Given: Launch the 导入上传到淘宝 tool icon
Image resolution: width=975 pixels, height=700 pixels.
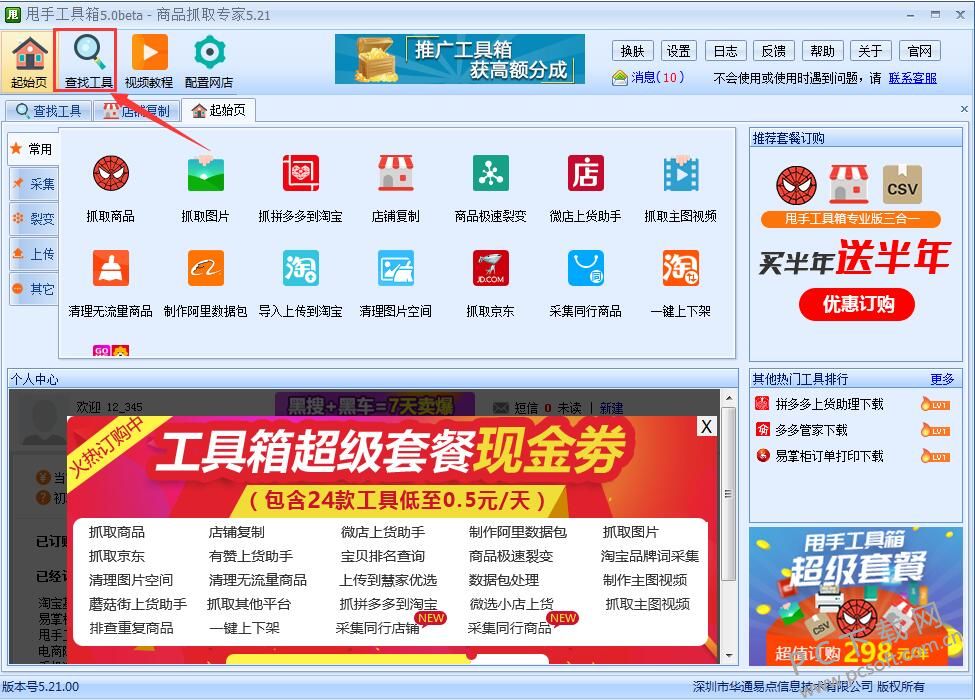Looking at the screenshot, I should tap(301, 268).
